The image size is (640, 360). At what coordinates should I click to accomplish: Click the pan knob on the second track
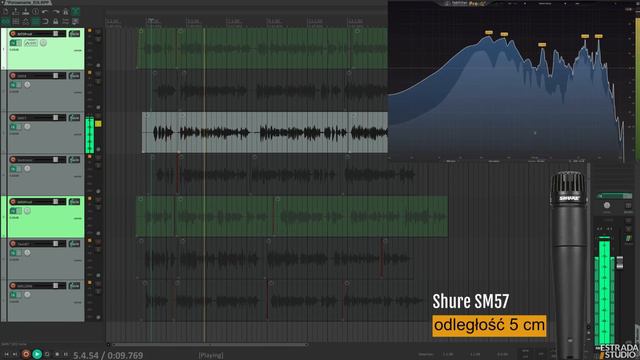pos(27,85)
